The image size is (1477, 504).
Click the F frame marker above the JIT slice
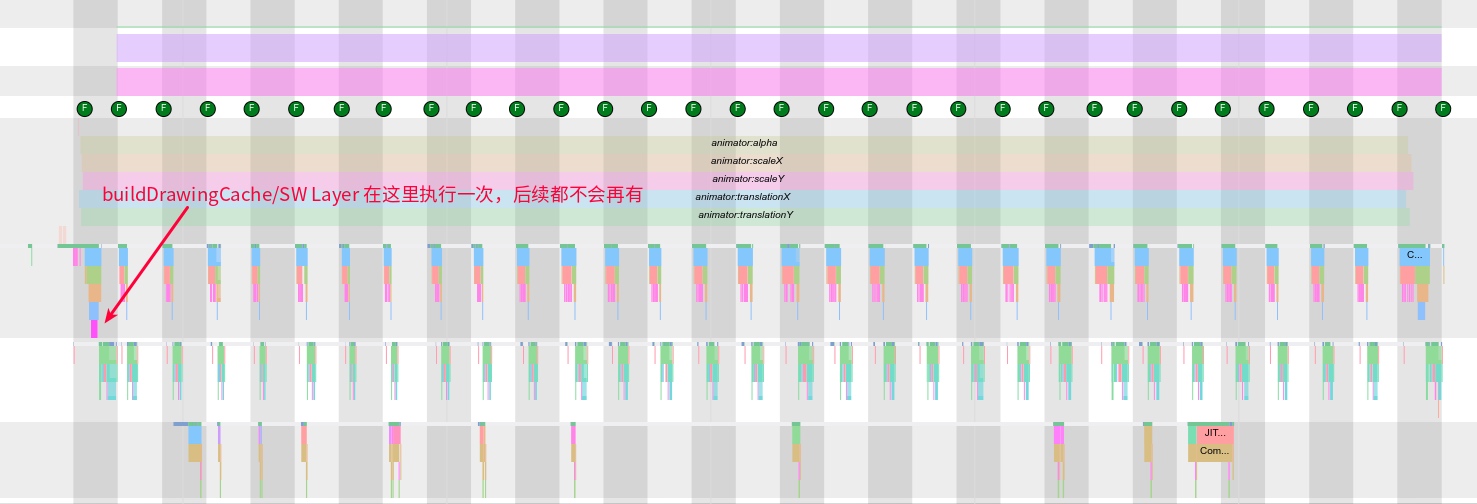1221,108
